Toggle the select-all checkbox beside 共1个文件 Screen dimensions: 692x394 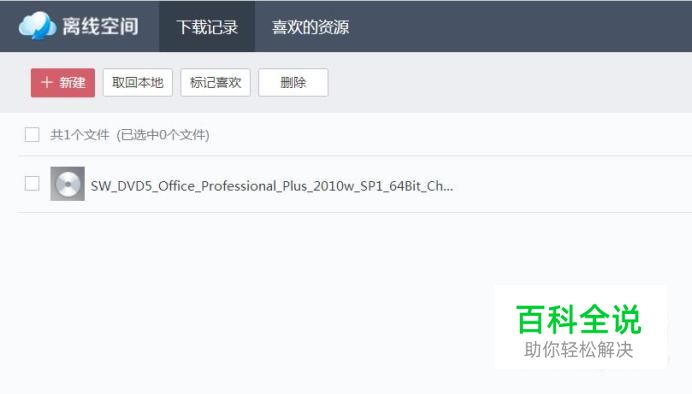click(32, 135)
